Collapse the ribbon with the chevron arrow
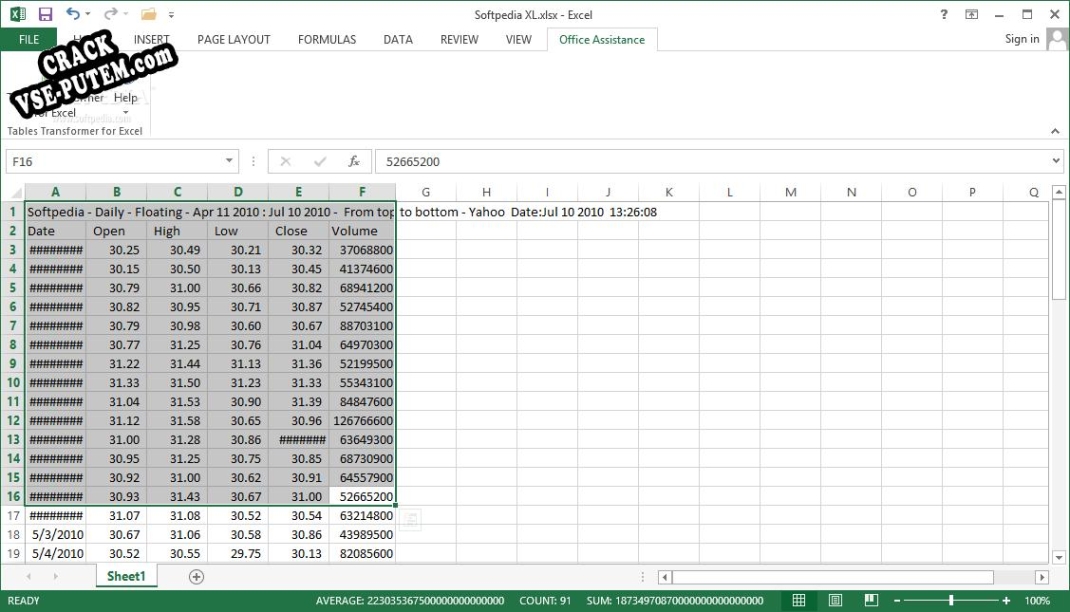 [1055, 131]
